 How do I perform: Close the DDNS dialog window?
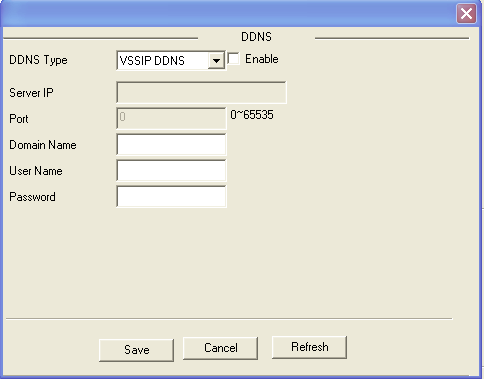[466, 14]
